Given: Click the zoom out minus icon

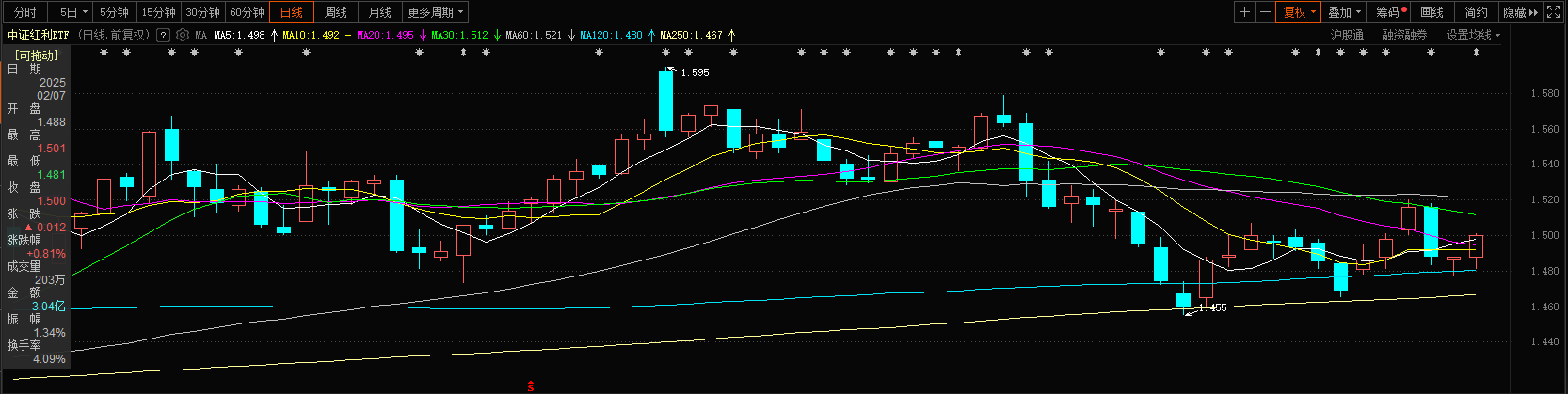Looking at the screenshot, I should pyautogui.click(x=1266, y=12).
